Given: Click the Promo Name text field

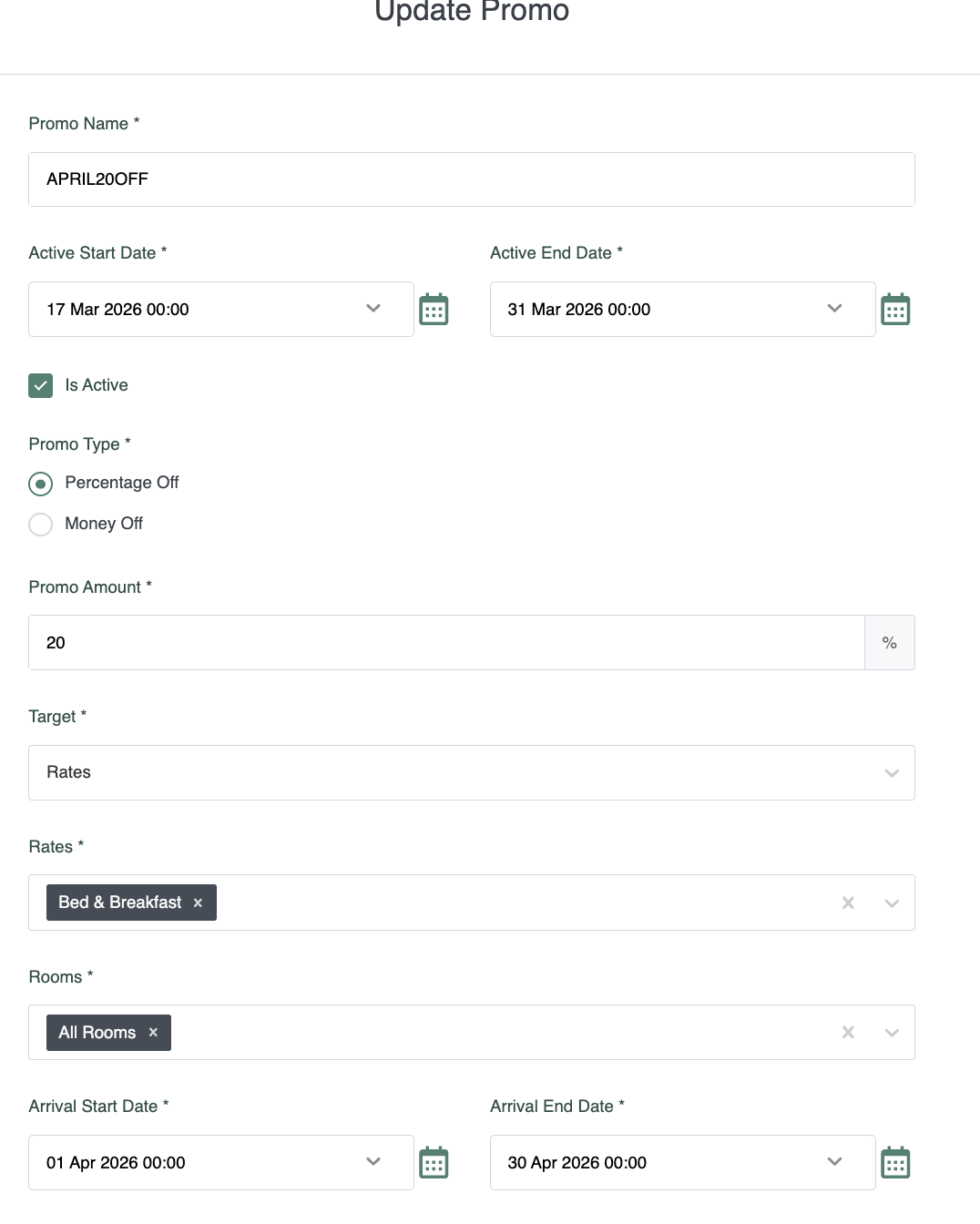Looking at the screenshot, I should (471, 179).
